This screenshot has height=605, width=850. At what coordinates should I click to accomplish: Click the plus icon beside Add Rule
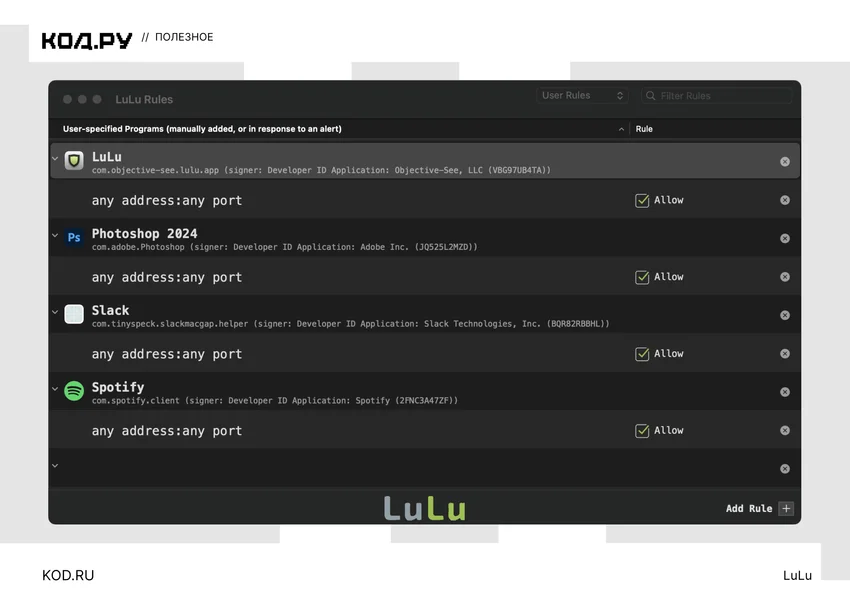[x=786, y=509]
